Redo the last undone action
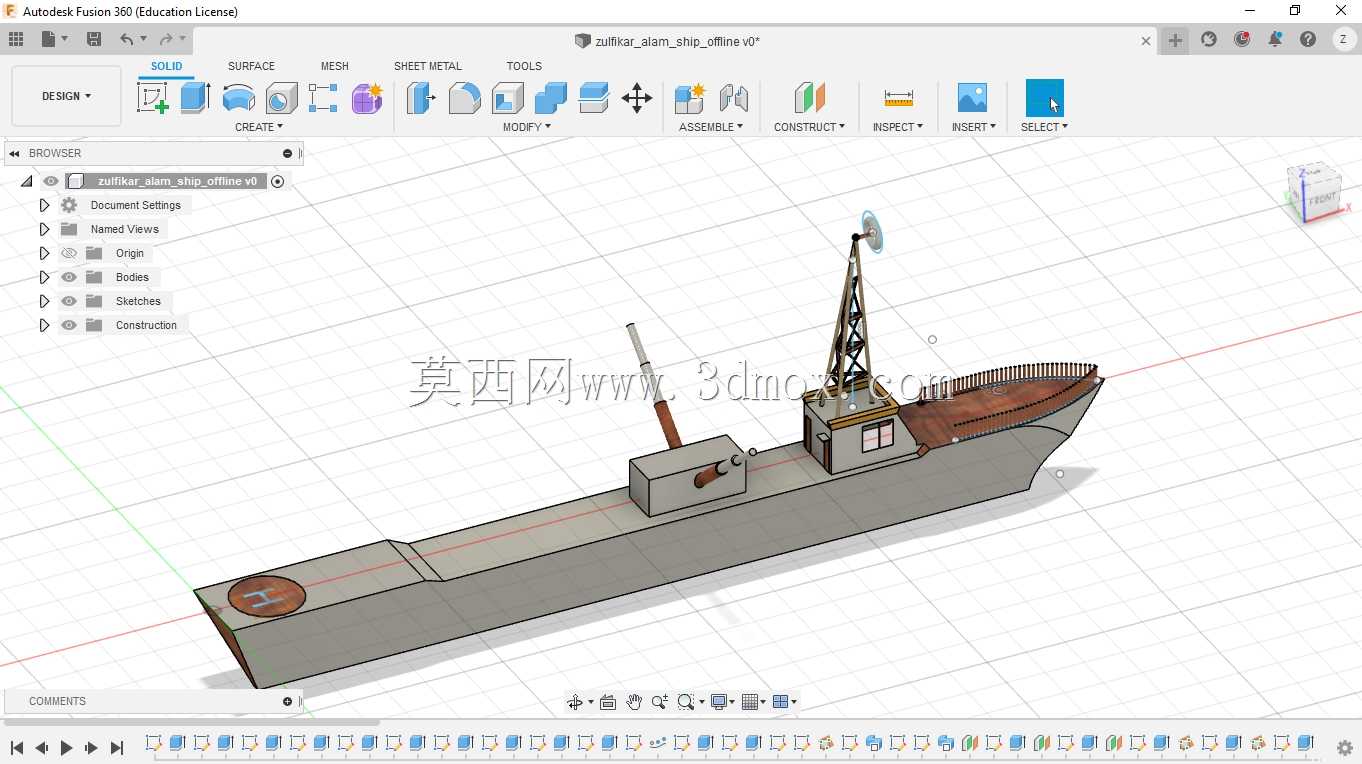Image resolution: width=1362 pixels, height=764 pixels. pyautogui.click(x=166, y=39)
